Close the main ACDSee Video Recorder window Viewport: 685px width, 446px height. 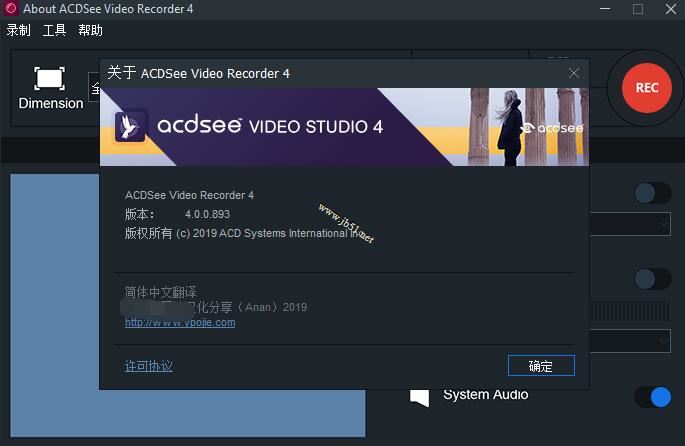[x=671, y=9]
